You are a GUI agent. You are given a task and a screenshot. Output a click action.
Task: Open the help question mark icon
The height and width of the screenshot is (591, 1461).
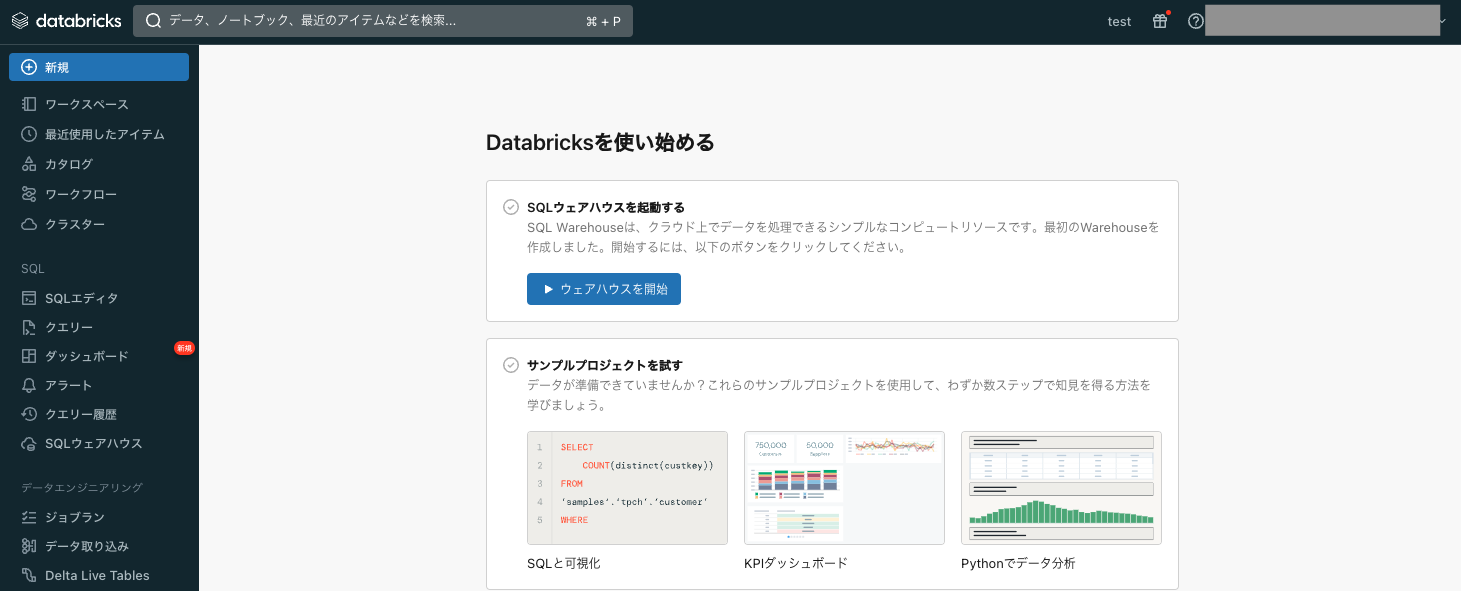1195,20
